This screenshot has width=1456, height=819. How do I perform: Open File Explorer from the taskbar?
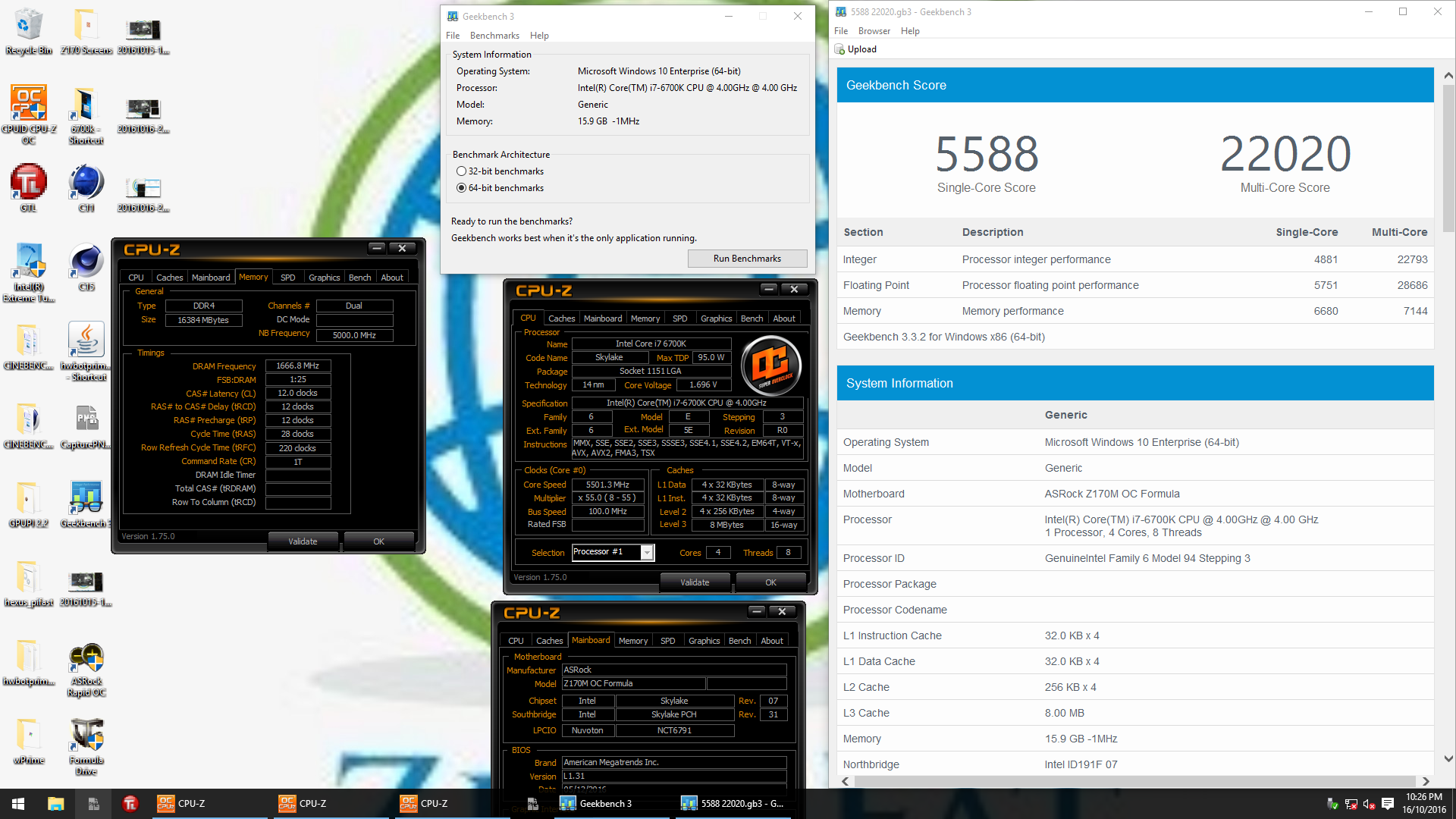pos(55,804)
